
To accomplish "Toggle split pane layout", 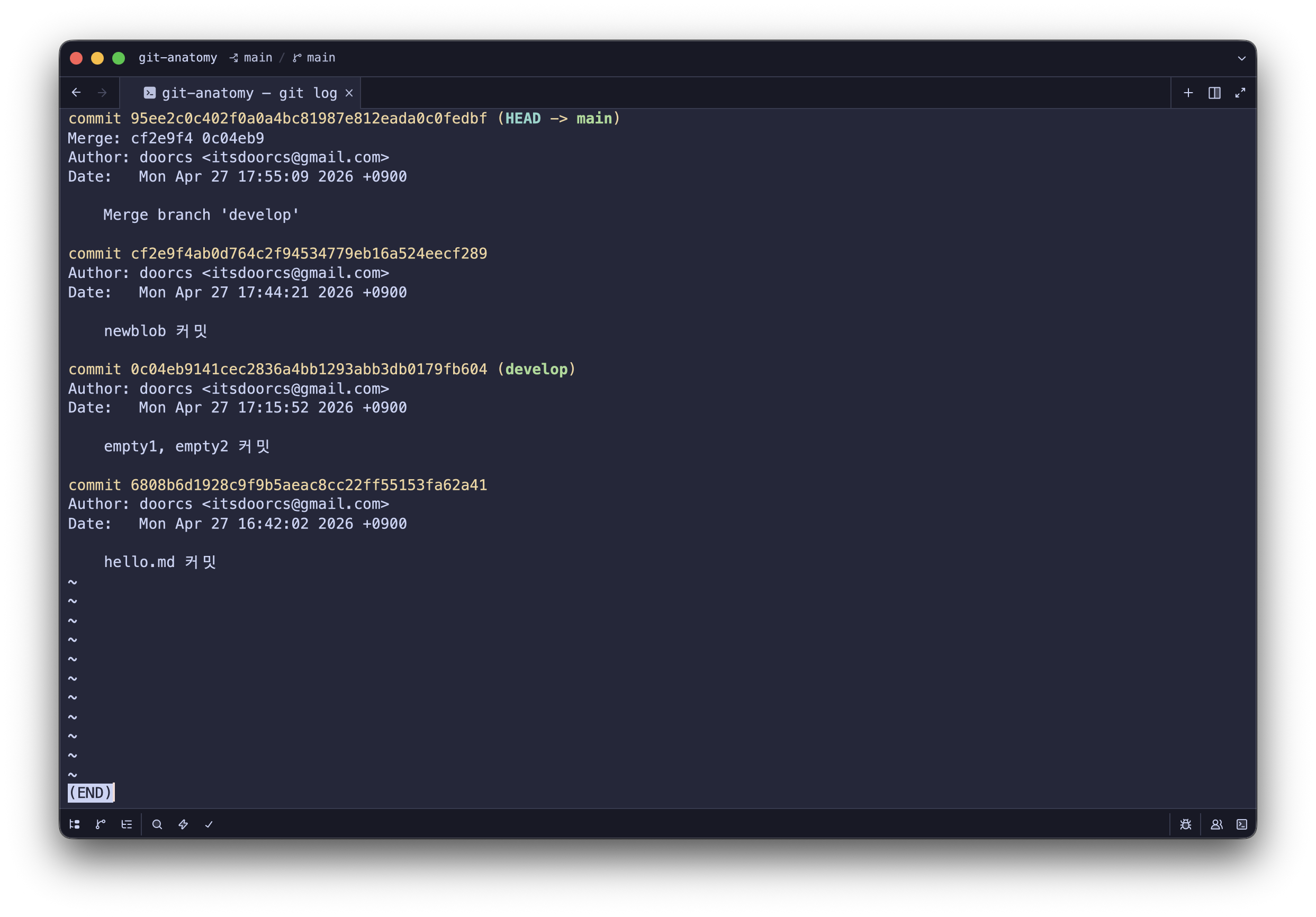I will point(1214,93).
